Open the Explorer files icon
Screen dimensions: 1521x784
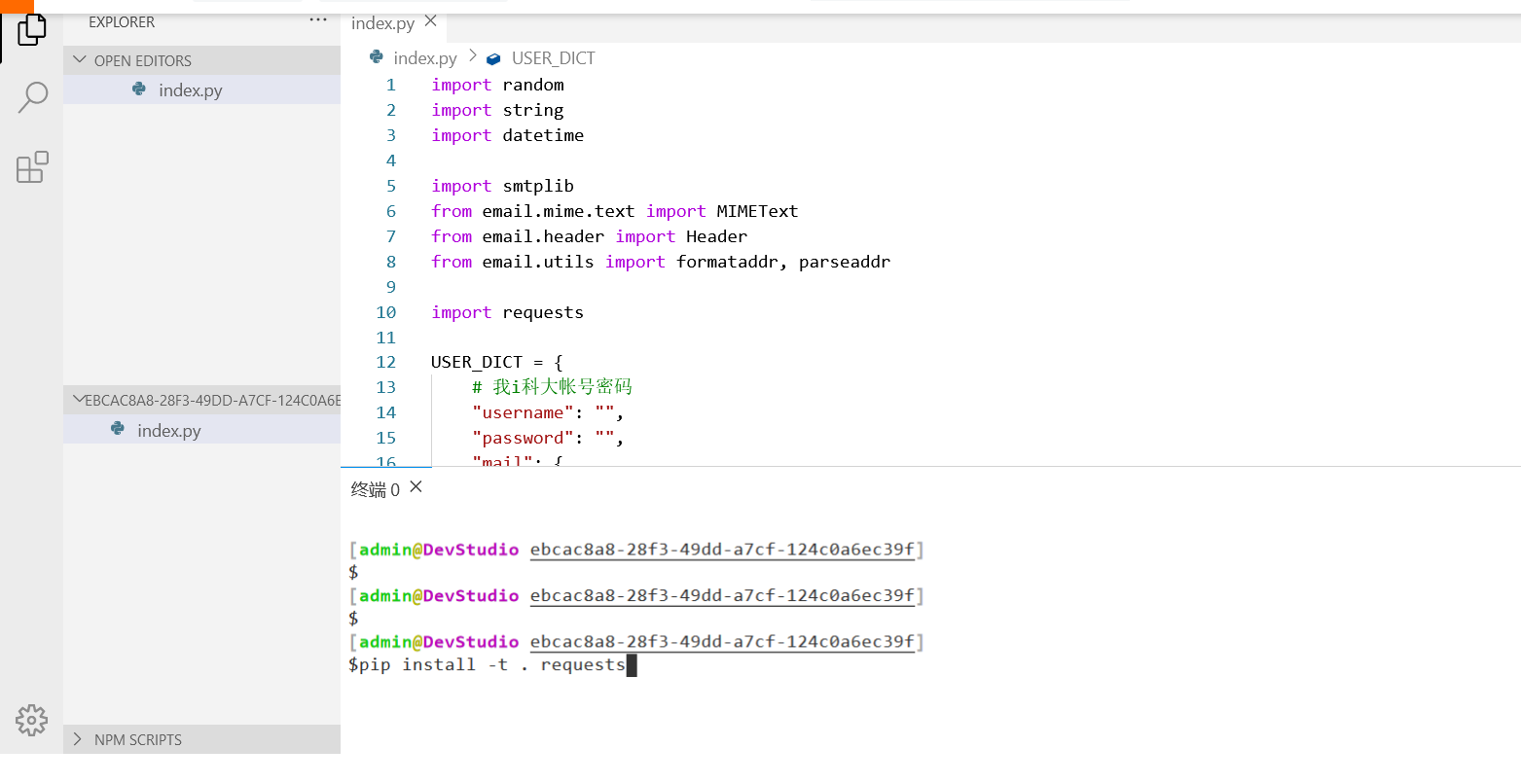(31, 29)
